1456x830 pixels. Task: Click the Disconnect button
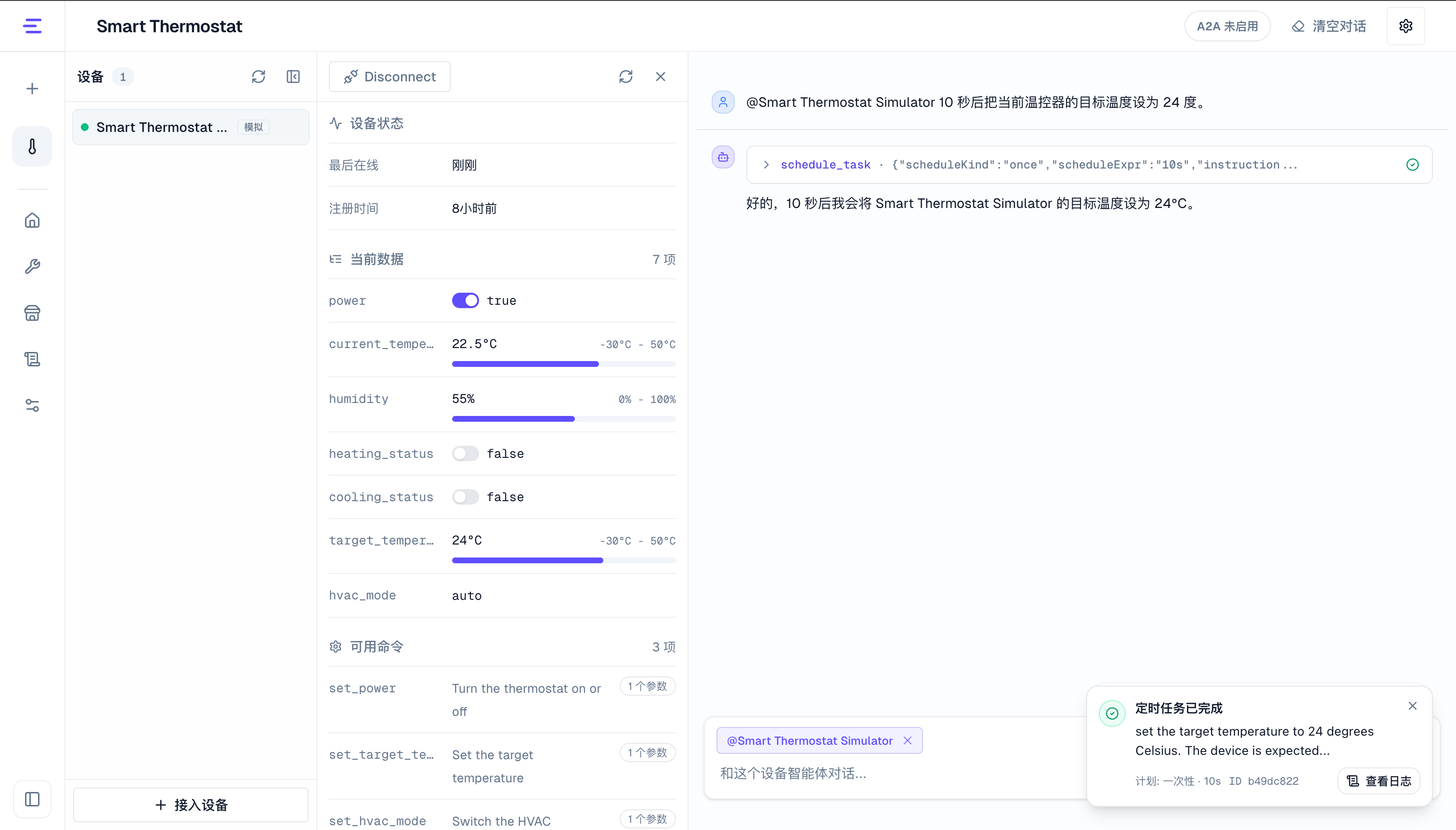pyautogui.click(x=390, y=77)
